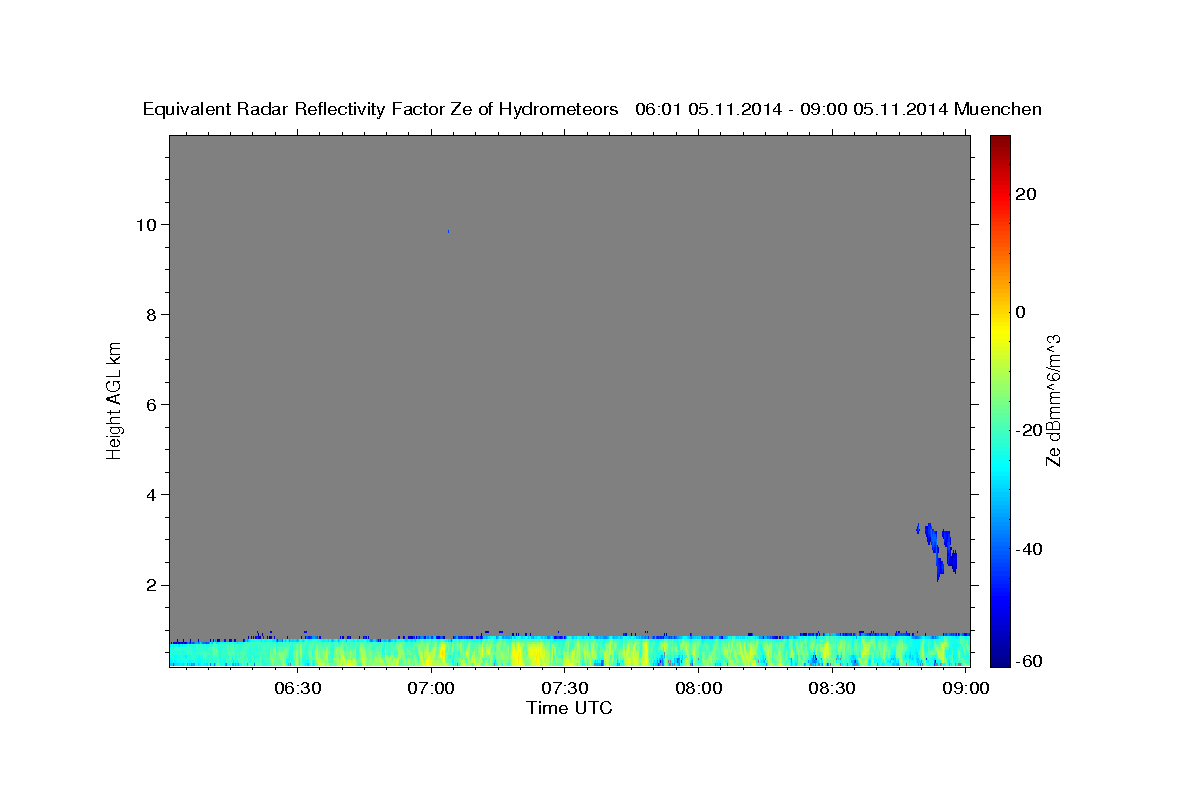Click the 08:30 time tick label
Screen dimensions: 1200x800
pos(831,688)
